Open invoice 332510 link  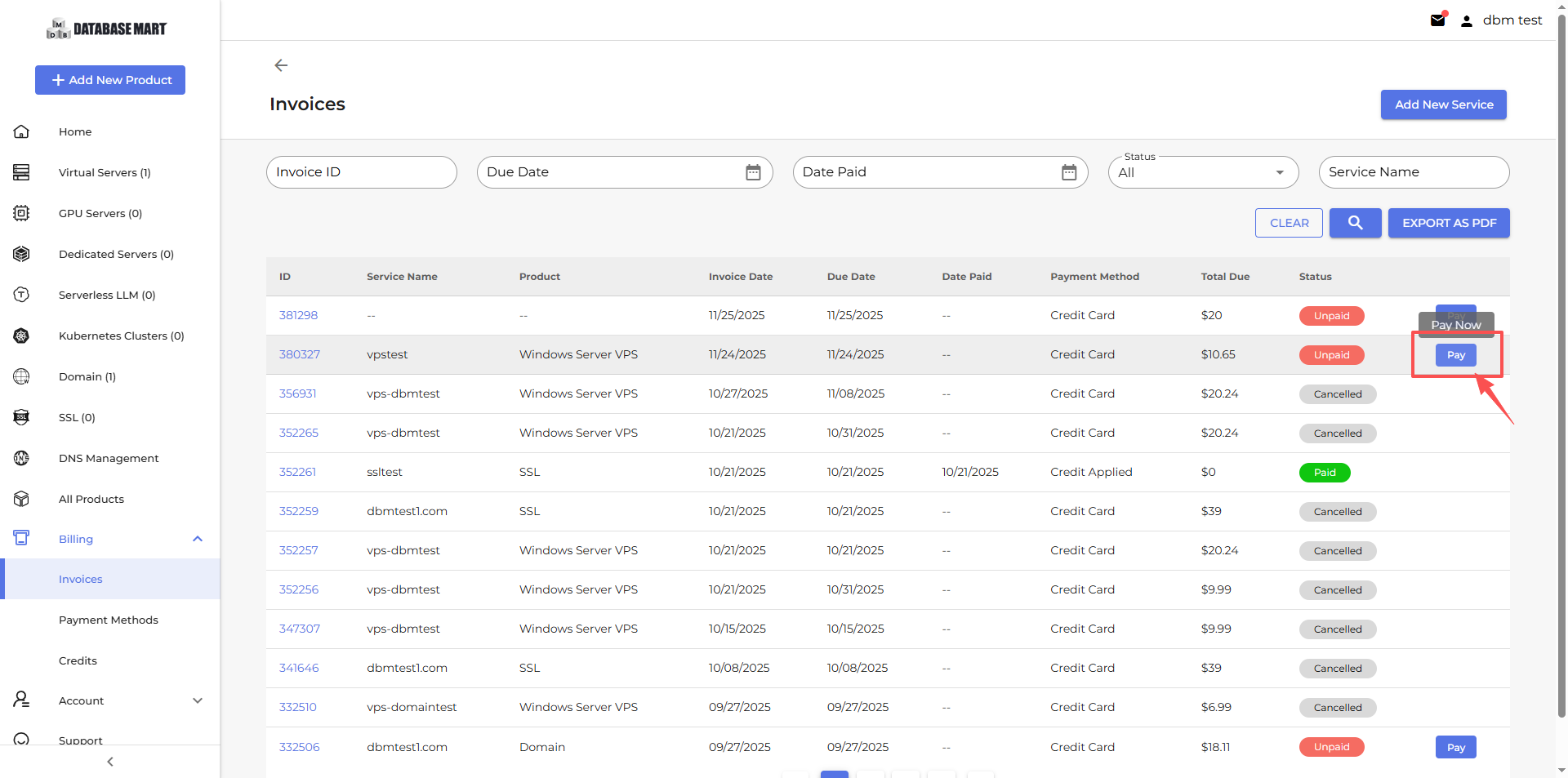[x=297, y=707]
